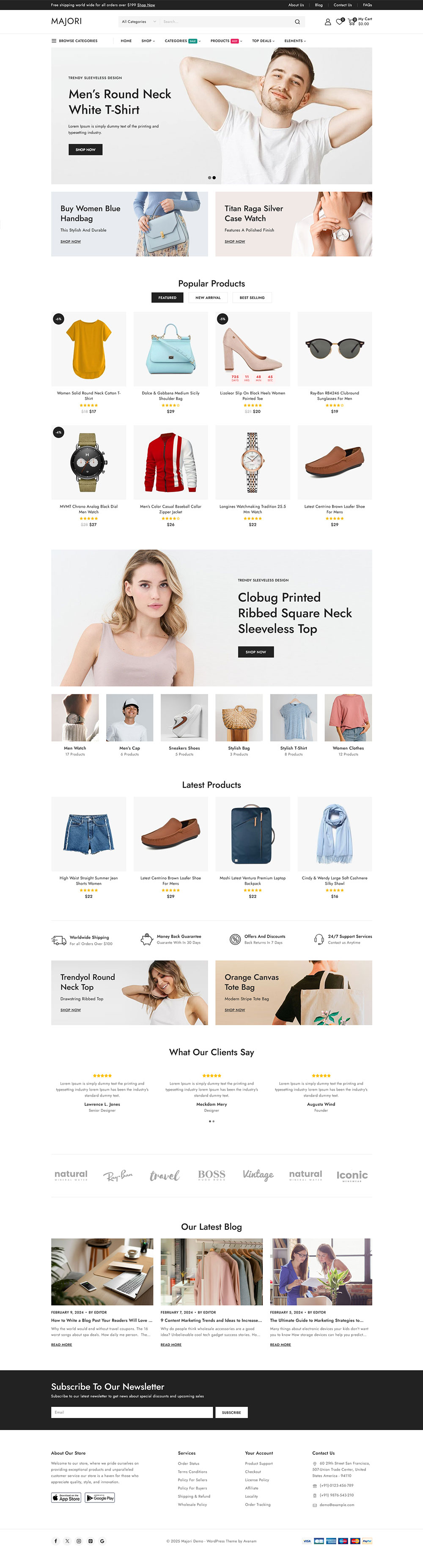Open the Men Watch category thumbnail
This screenshot has width=423, height=1568.
pos(75,724)
